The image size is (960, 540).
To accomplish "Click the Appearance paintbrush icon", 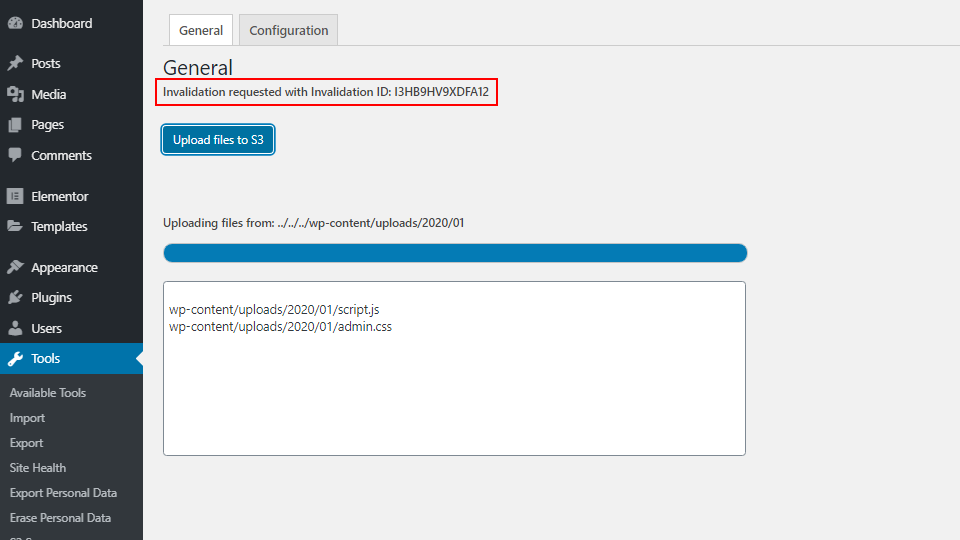I will click(15, 267).
